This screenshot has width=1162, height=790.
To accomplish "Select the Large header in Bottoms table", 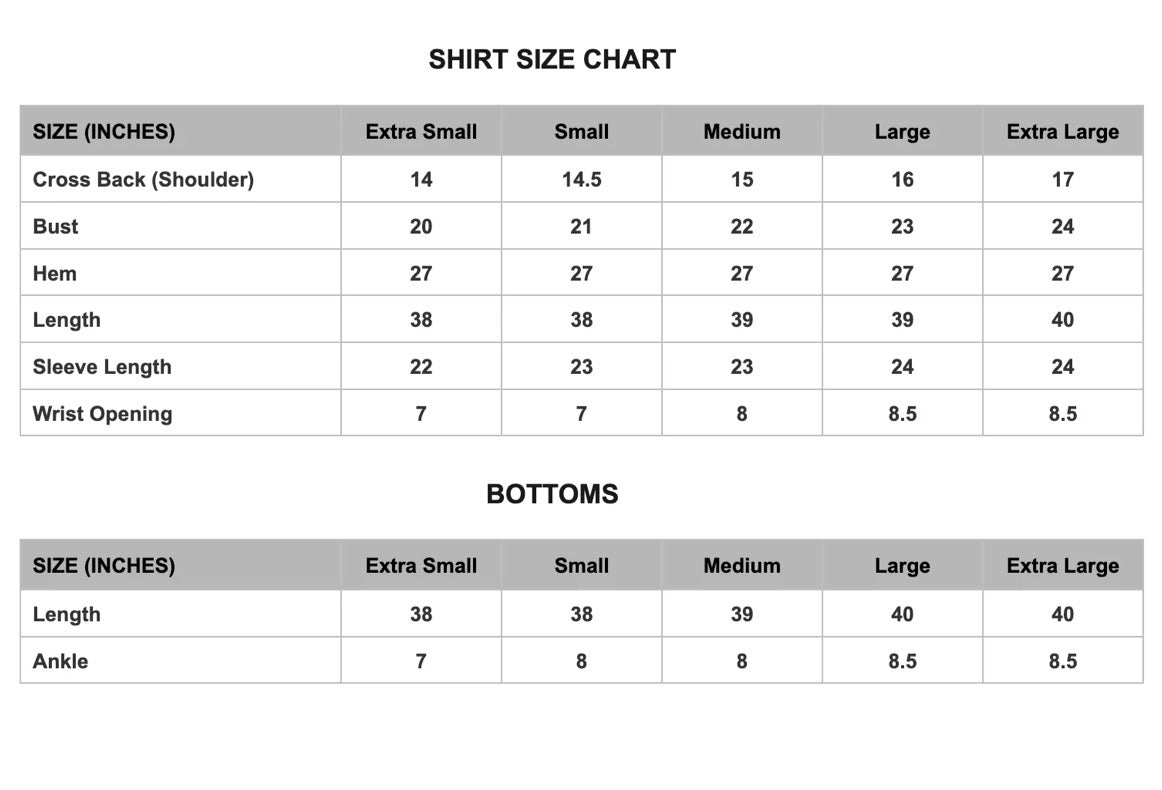I will (902, 565).
